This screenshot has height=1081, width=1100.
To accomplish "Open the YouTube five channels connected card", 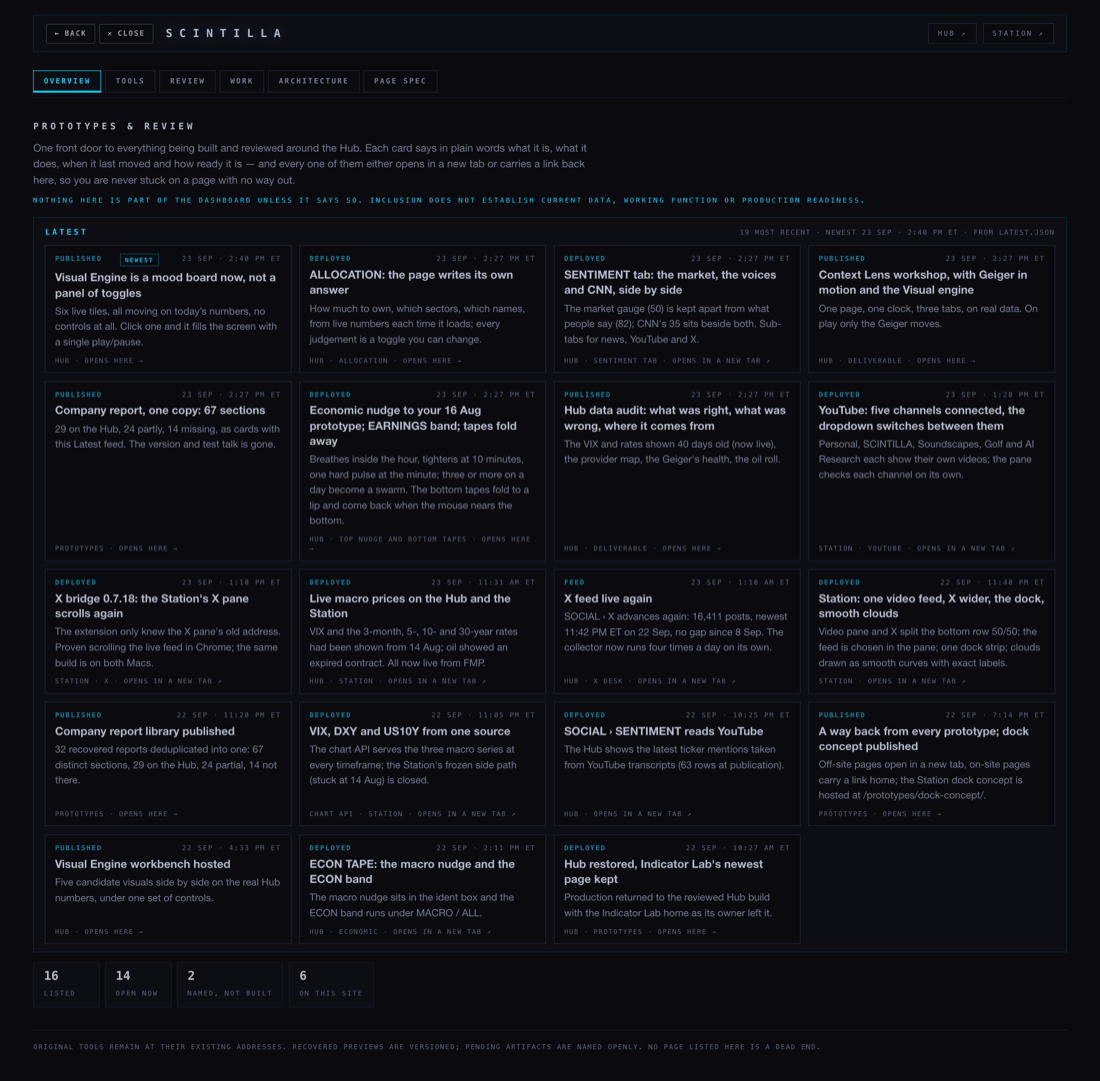I will (x=932, y=471).
